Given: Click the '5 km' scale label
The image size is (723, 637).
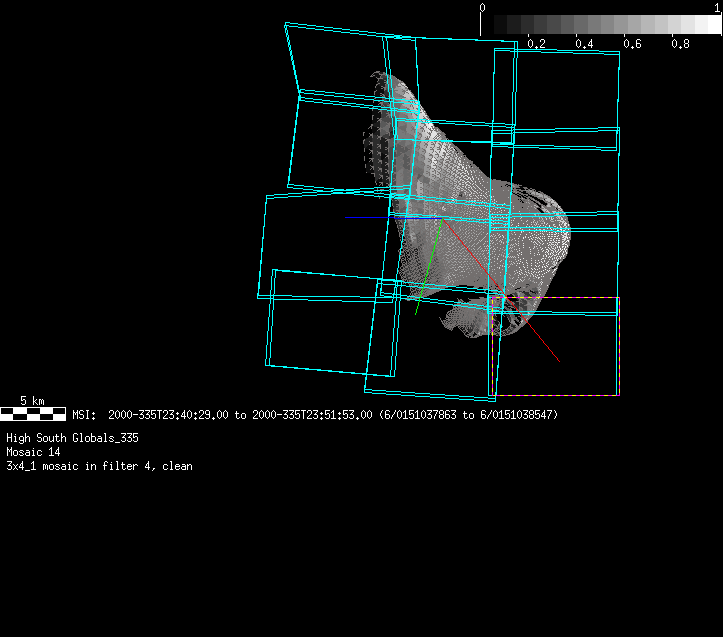Looking at the screenshot, I should tap(32, 401).
